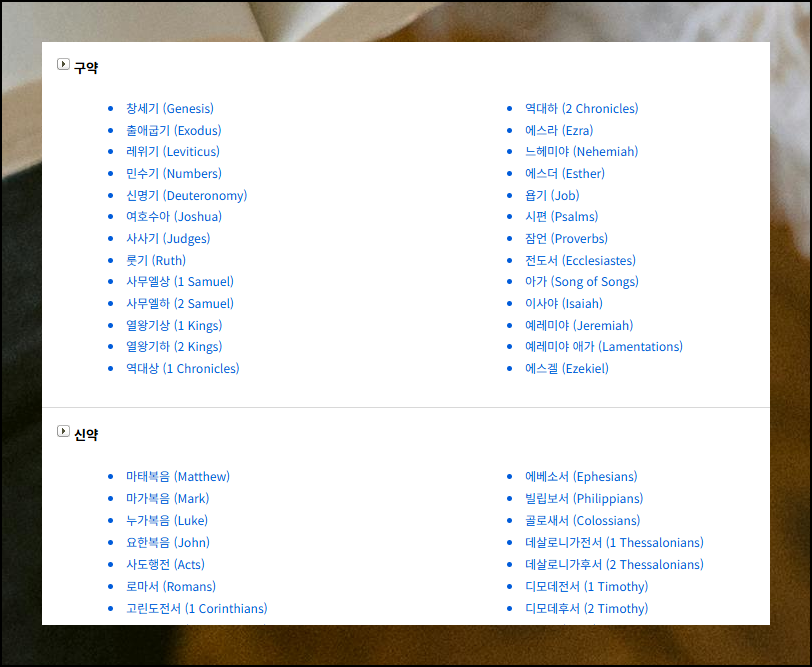Select 열왕기상 (1 Kings) link
The height and width of the screenshot is (667, 812).
[x=174, y=326]
